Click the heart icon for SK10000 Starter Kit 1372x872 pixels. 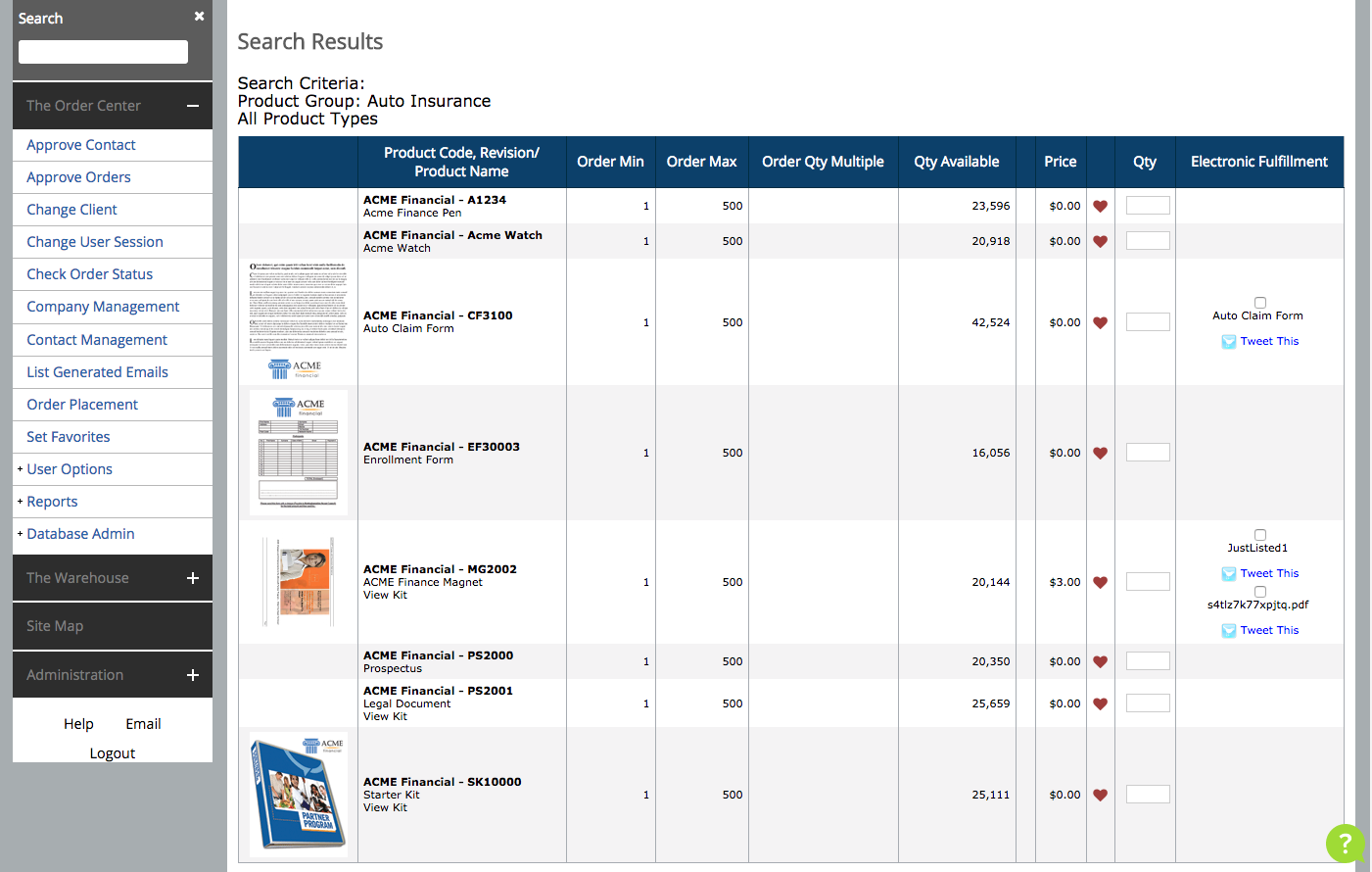(1100, 796)
